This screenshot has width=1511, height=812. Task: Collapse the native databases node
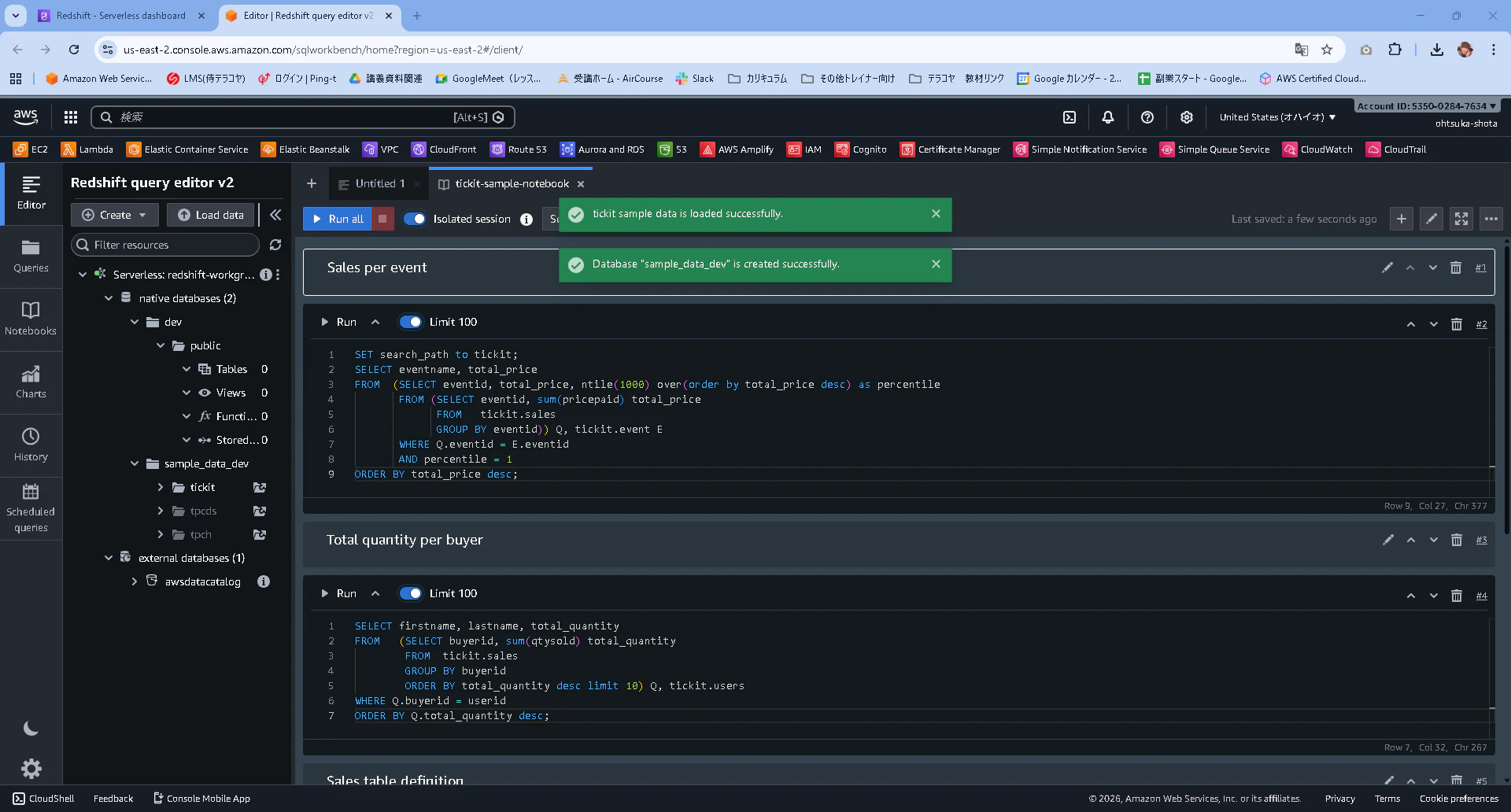[109, 298]
